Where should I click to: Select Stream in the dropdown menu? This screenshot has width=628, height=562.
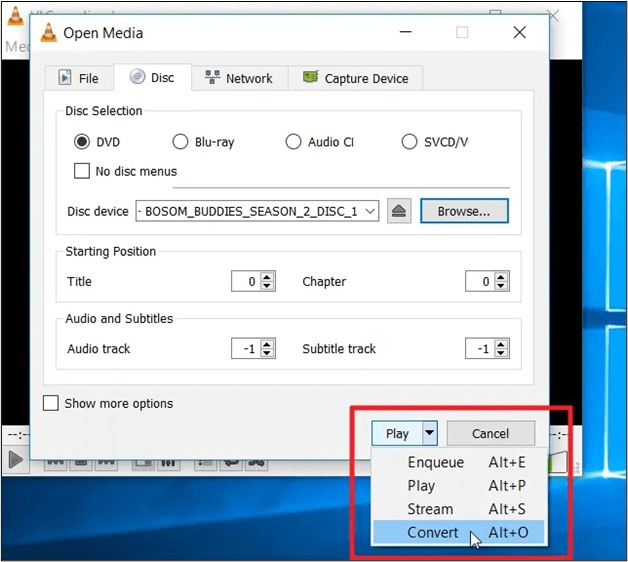point(430,509)
